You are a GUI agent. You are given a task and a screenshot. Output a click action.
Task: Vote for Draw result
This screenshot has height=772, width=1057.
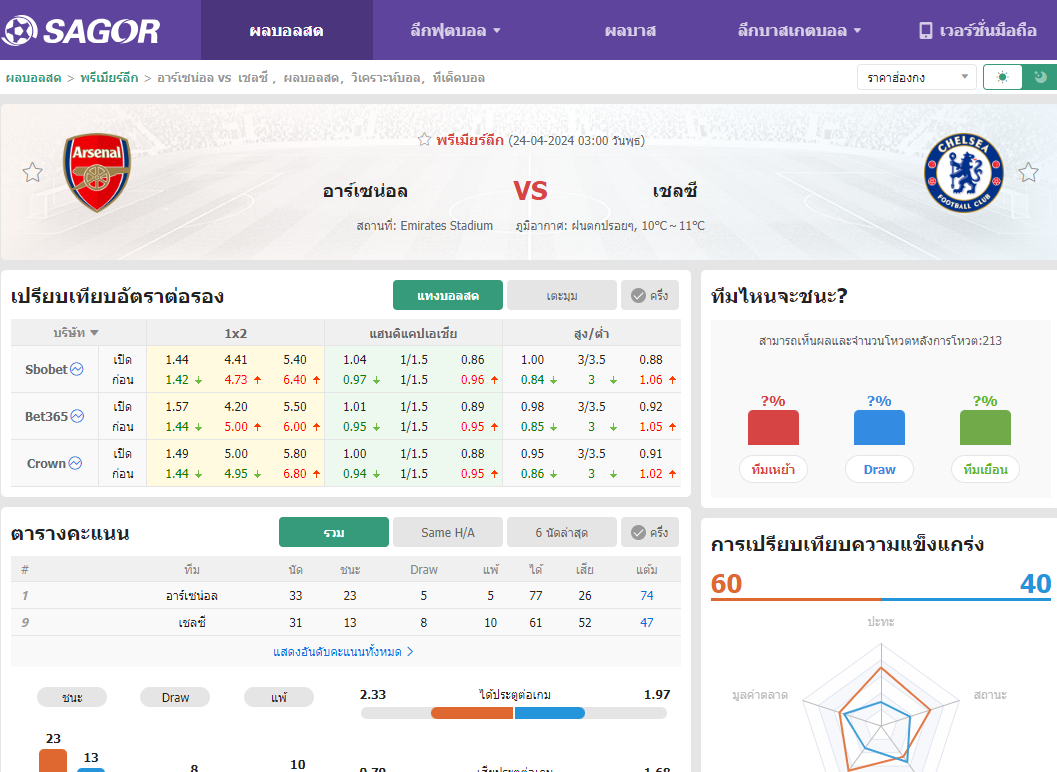click(x=879, y=469)
